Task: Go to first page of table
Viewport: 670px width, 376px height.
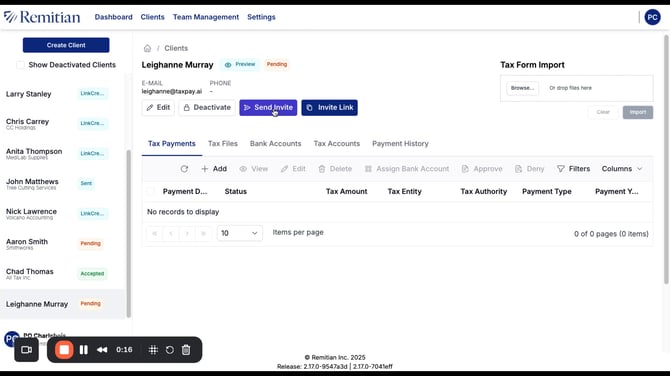Action: click(x=154, y=233)
